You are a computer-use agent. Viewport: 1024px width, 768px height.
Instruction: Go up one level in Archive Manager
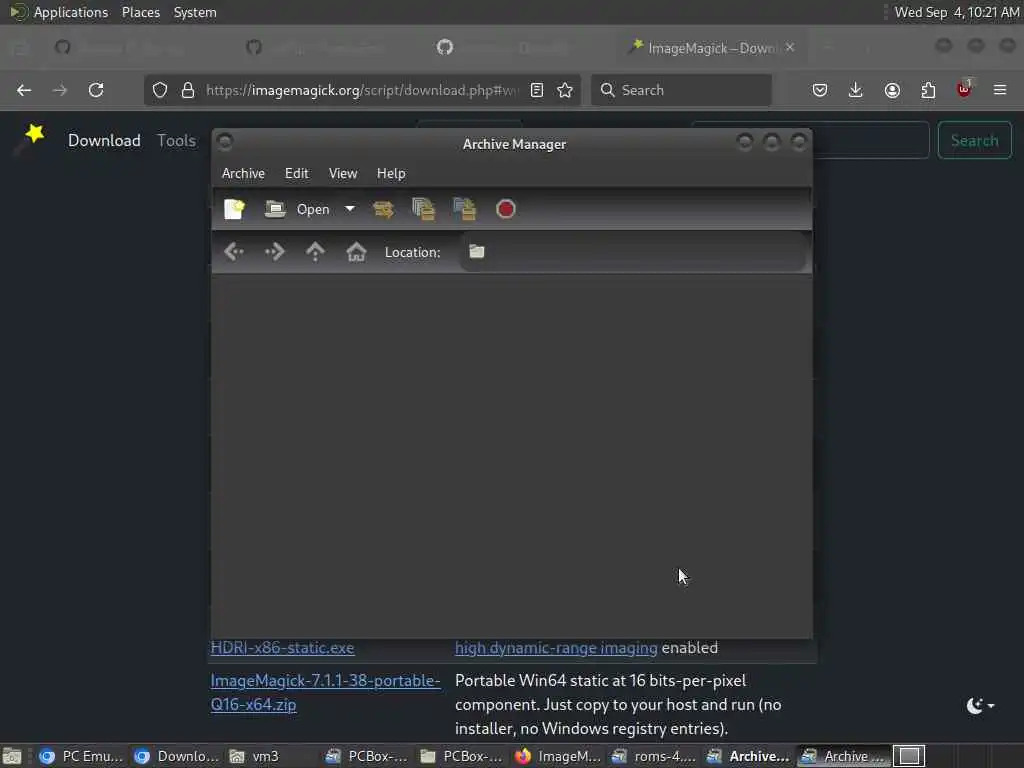pyautogui.click(x=315, y=252)
